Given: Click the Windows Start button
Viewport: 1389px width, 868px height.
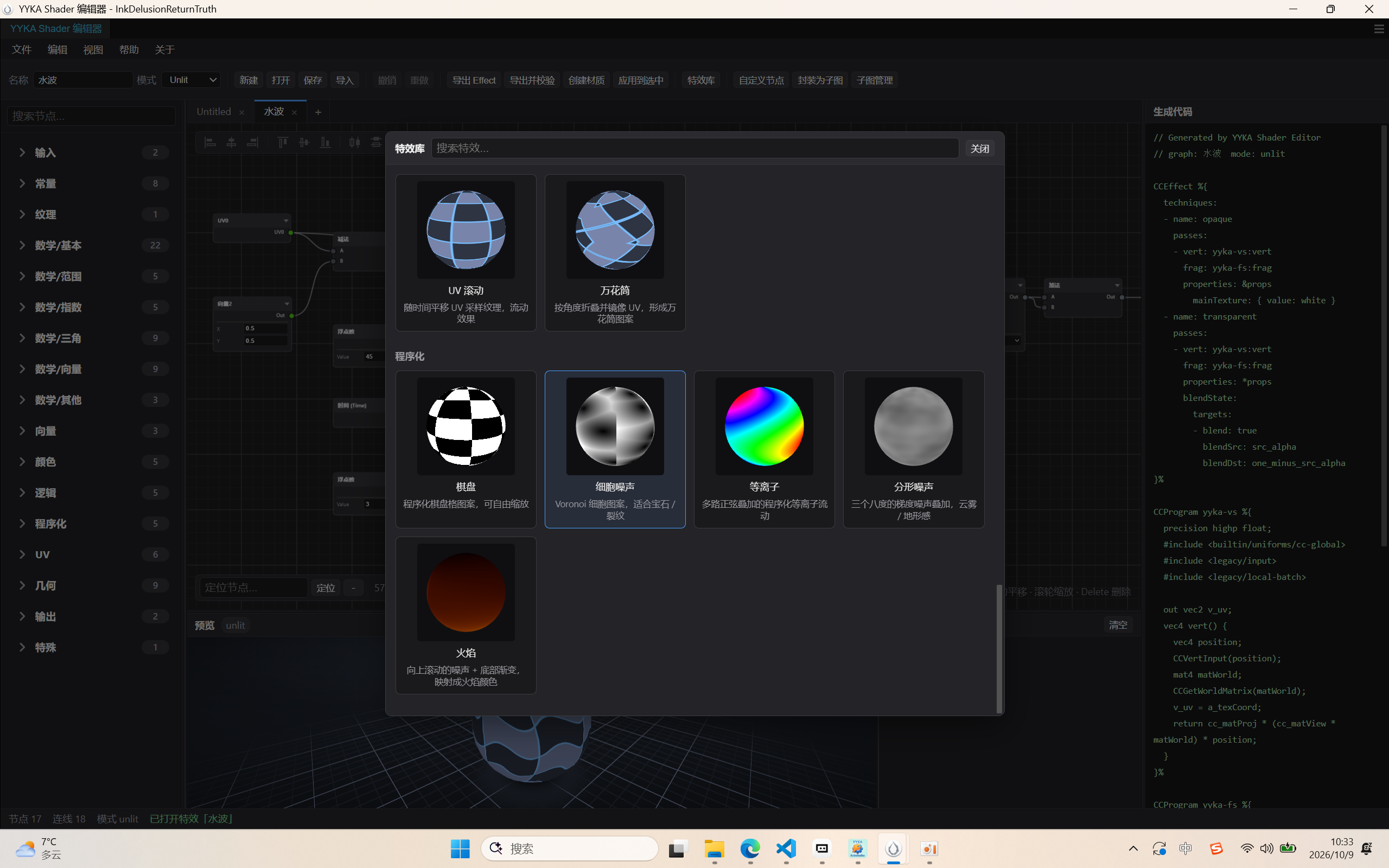Looking at the screenshot, I should click(460, 848).
